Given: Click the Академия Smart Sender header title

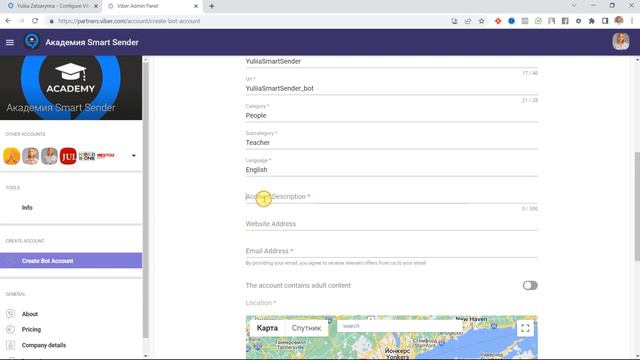Looking at the screenshot, I should pyautogui.click(x=92, y=42).
